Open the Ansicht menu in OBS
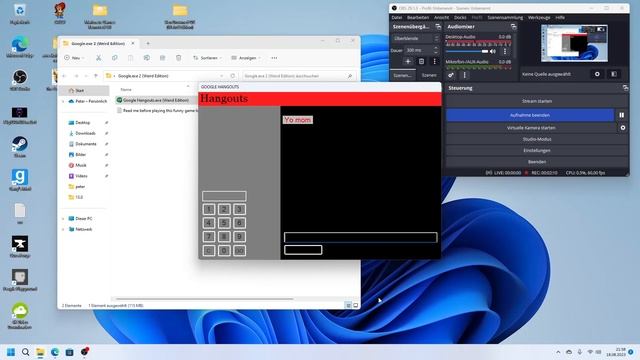640x360 pixels. (x=441, y=18)
